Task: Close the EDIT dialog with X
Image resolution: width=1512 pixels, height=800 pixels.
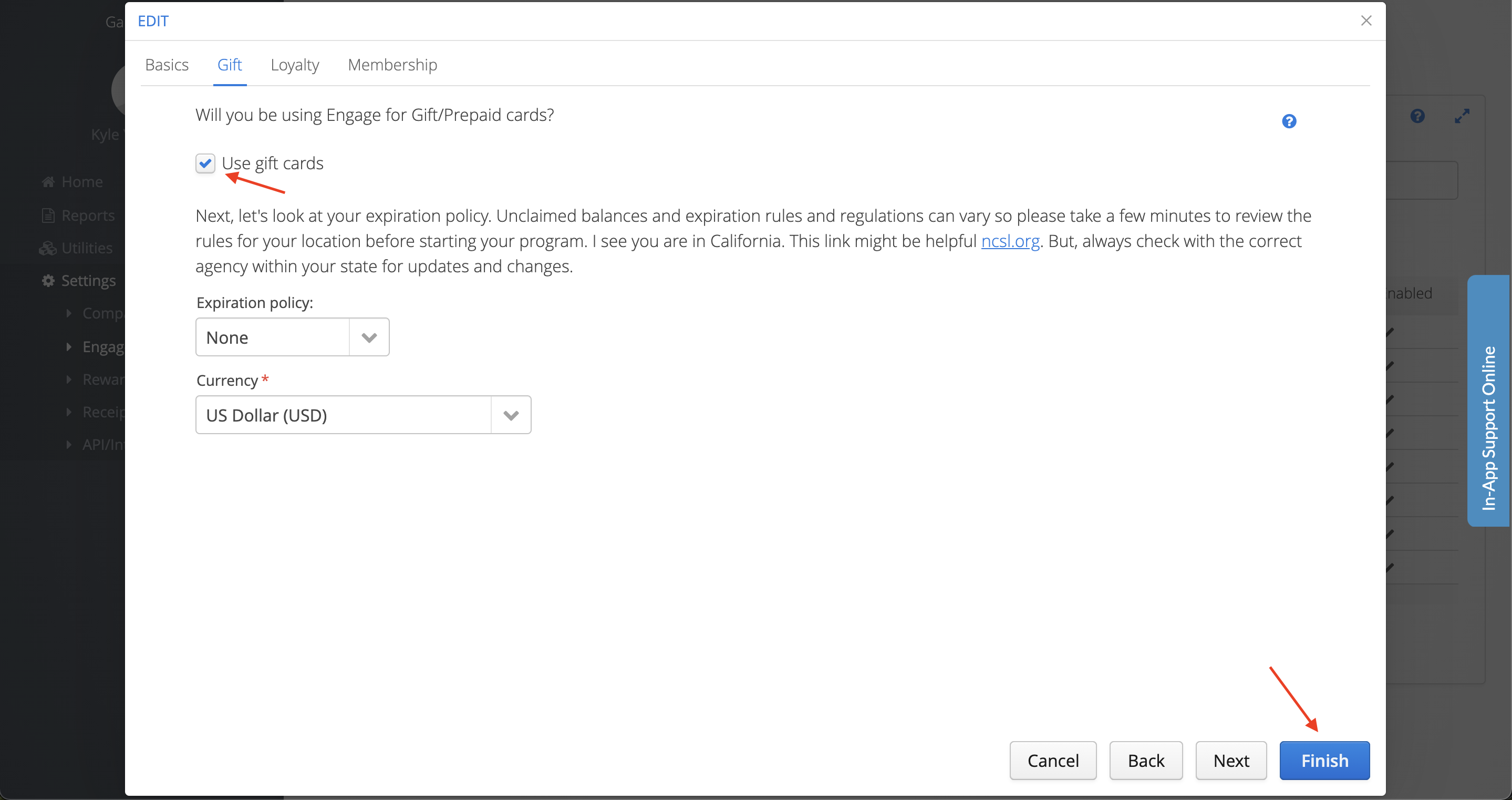Action: 1366,21
